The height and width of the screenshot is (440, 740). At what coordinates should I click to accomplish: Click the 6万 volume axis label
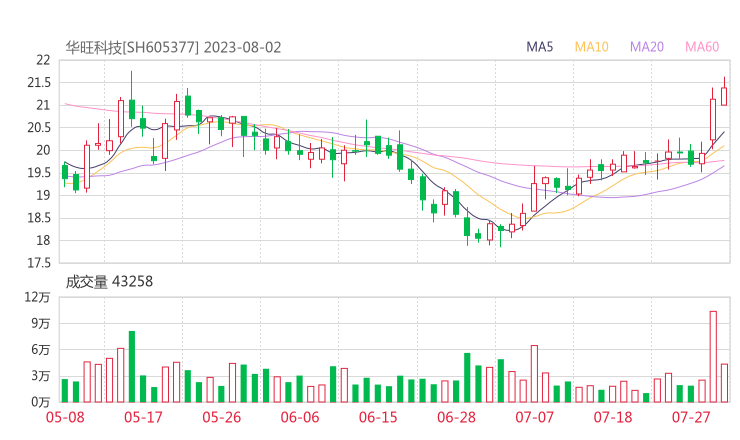click(41, 350)
